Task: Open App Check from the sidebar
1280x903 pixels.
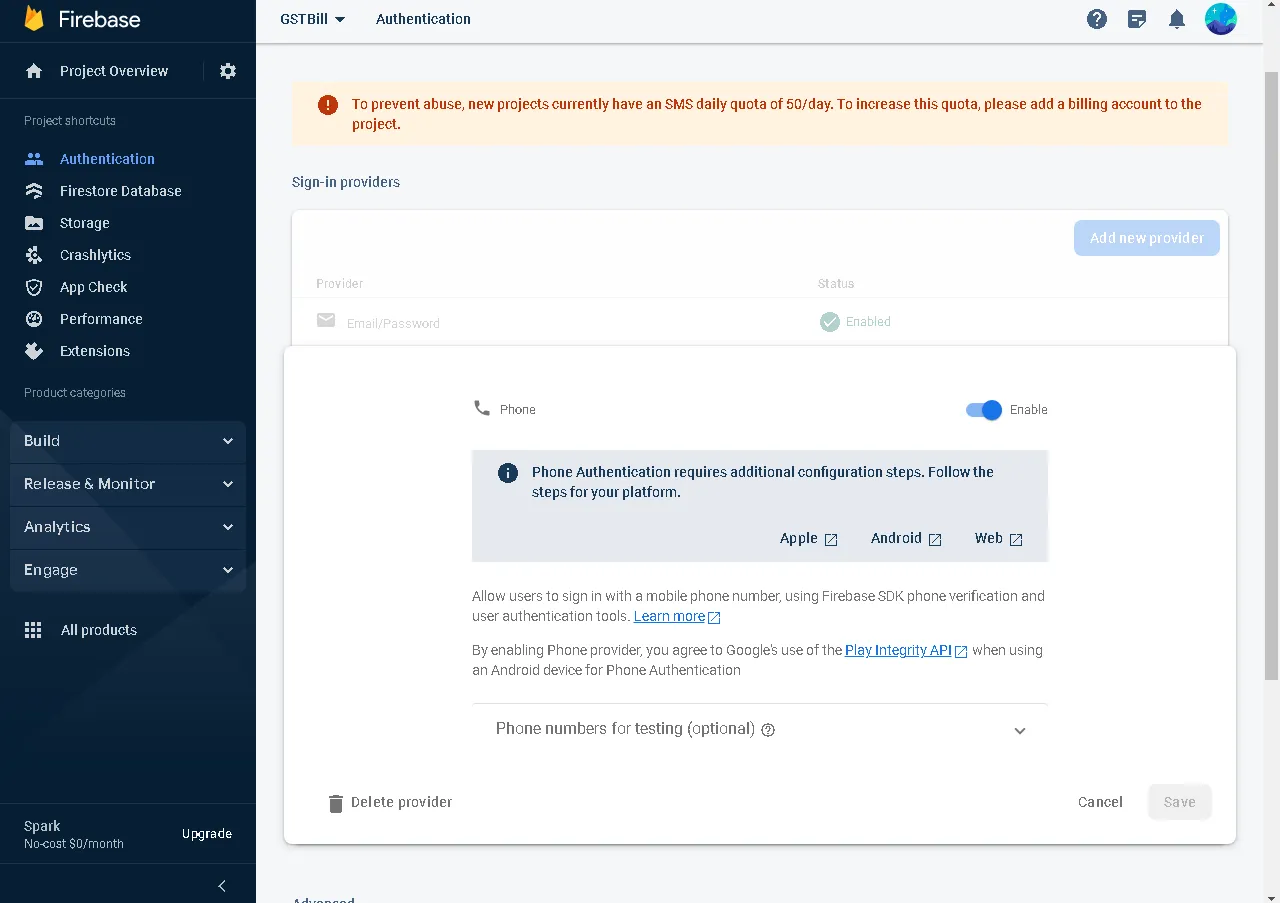Action: [94, 287]
